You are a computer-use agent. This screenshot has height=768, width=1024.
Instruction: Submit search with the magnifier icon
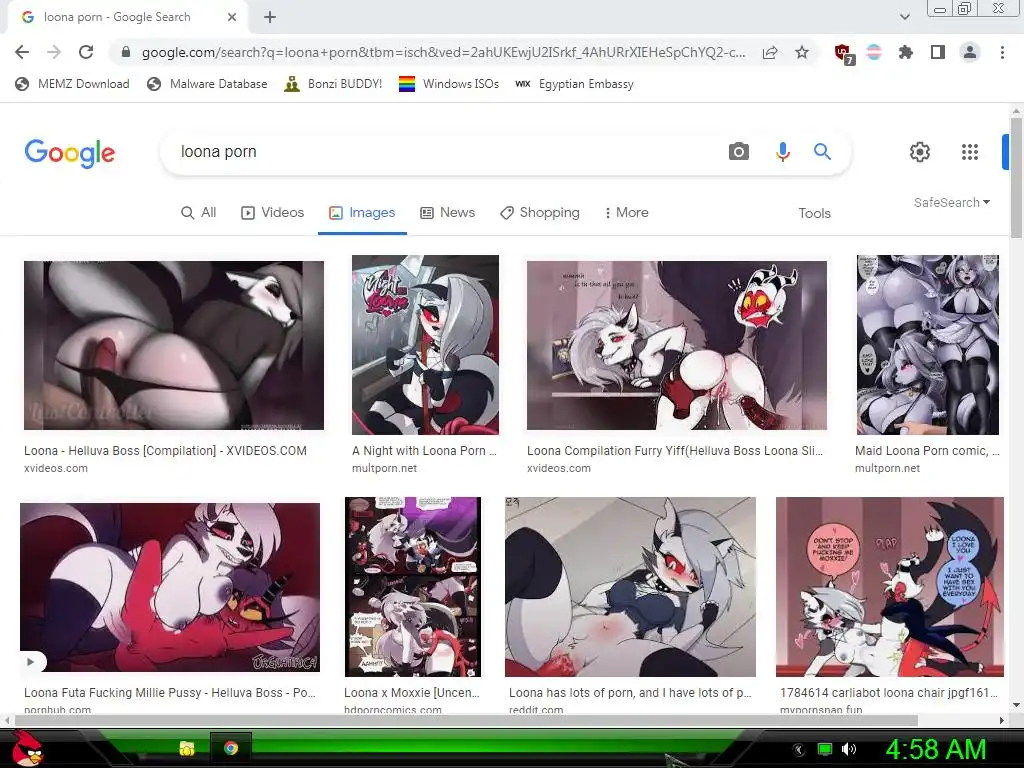tap(822, 152)
